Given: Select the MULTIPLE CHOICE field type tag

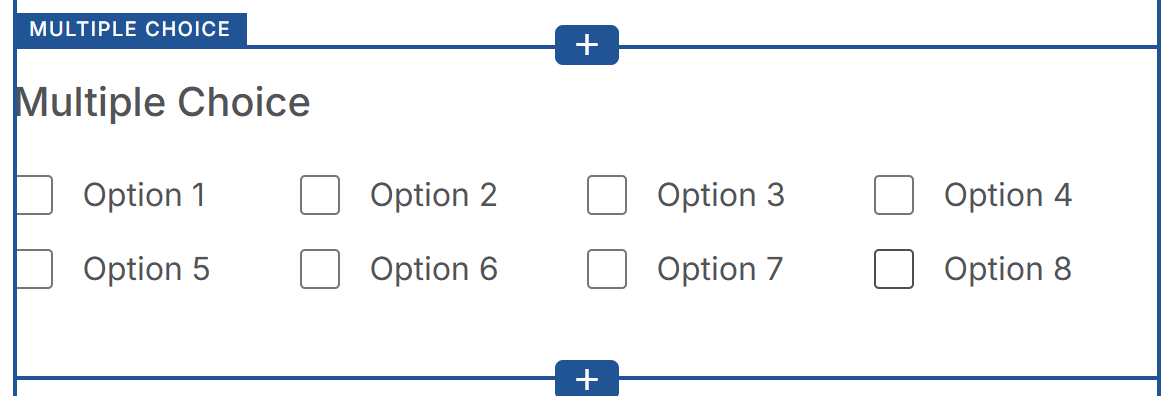Looking at the screenshot, I should click(131, 29).
